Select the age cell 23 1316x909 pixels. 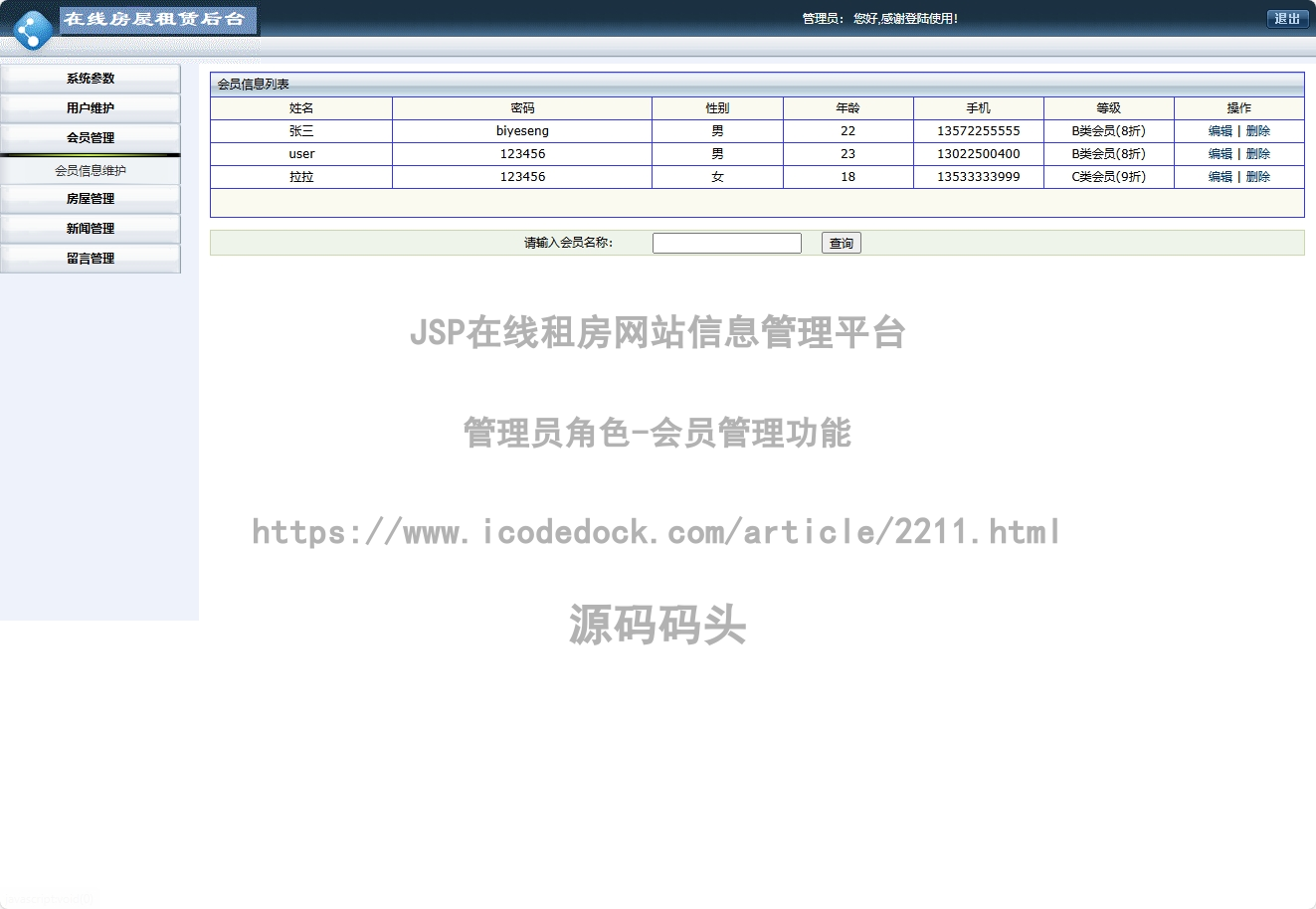(x=847, y=154)
